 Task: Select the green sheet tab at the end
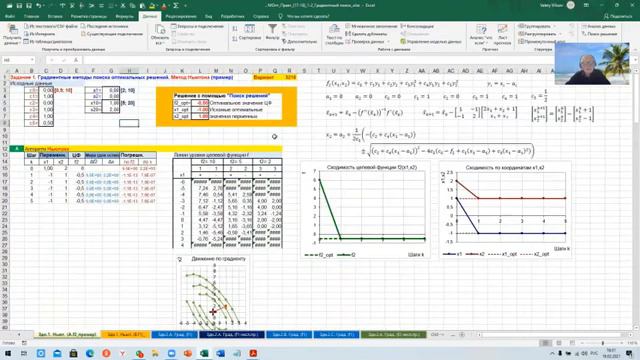tap(393, 335)
